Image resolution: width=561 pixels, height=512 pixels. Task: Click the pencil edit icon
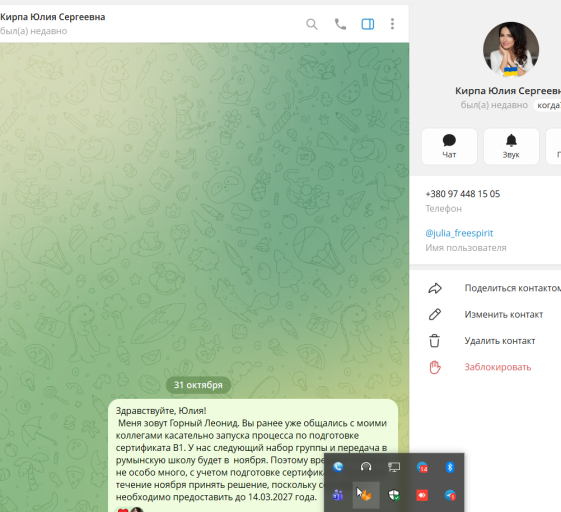tap(435, 314)
